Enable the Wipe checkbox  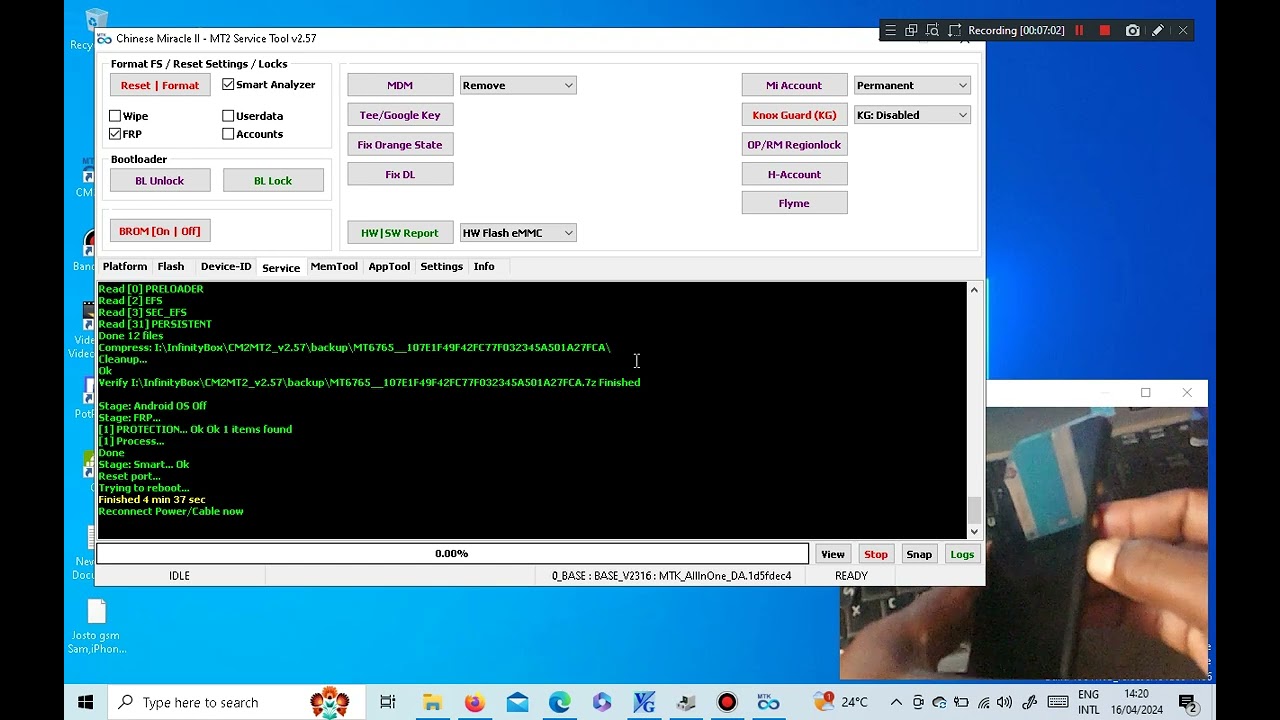pos(116,115)
